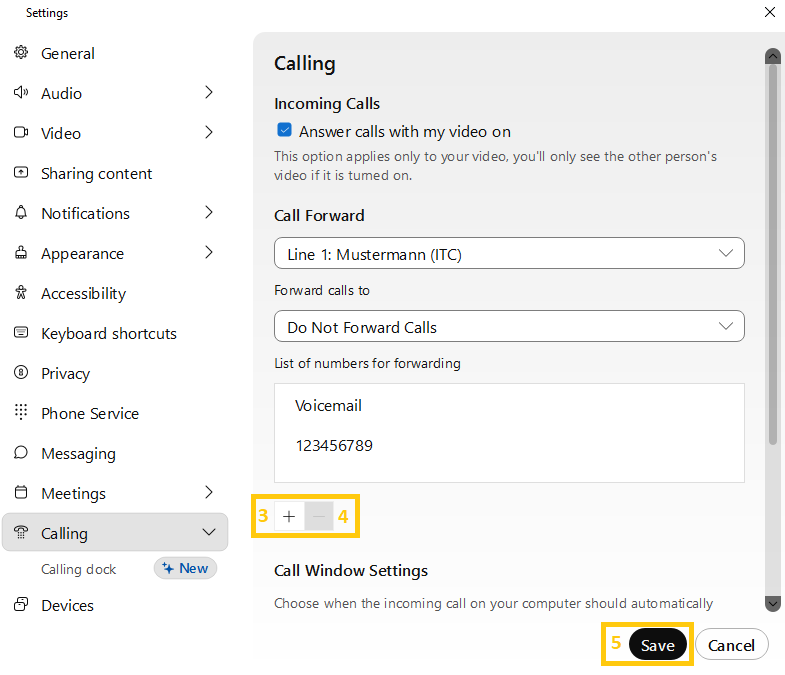Viewport: 785px width, 675px height.
Task: Add a forwarding number with plus button
Action: pos(289,517)
